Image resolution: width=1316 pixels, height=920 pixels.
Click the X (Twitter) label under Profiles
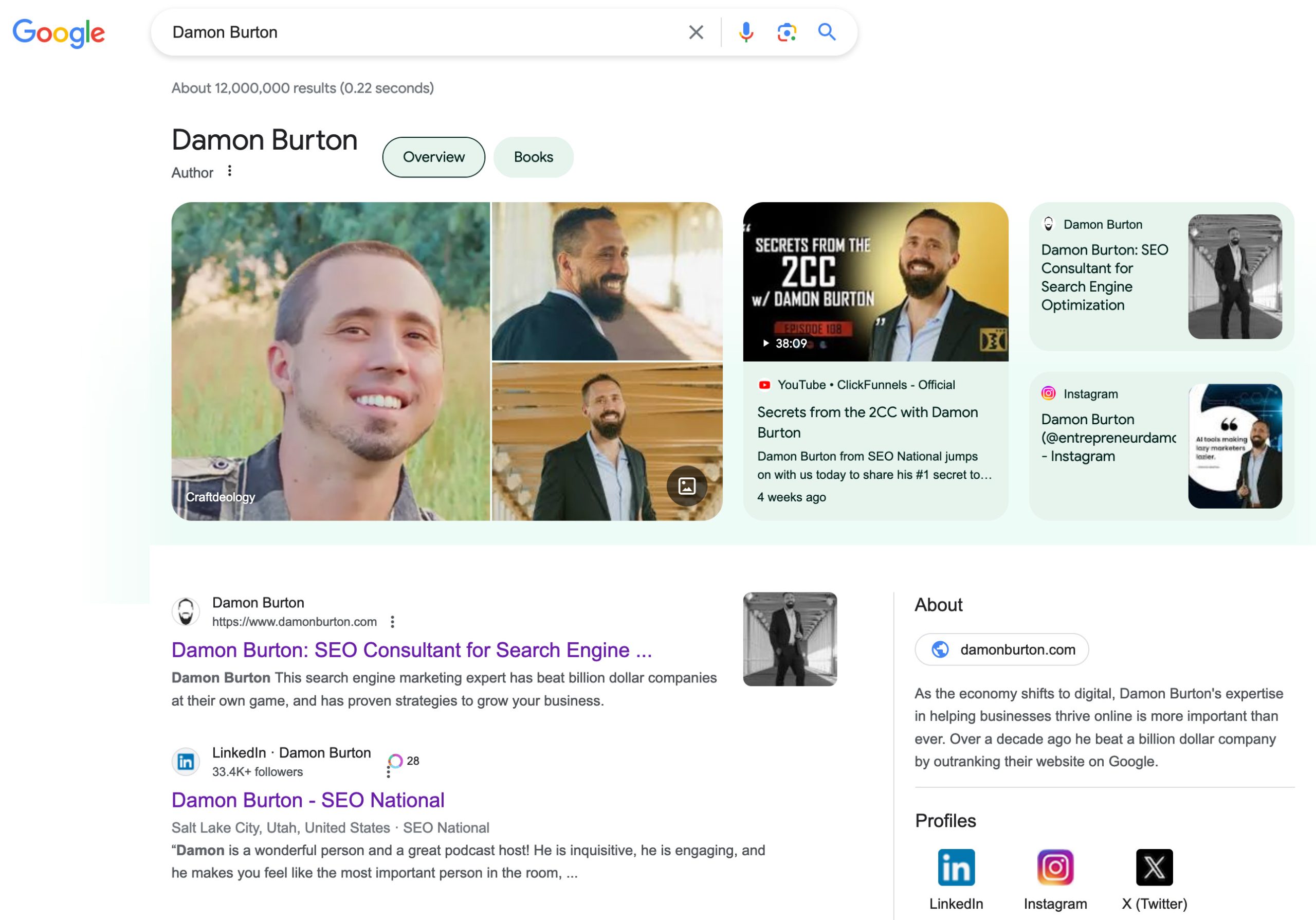pos(1155,904)
